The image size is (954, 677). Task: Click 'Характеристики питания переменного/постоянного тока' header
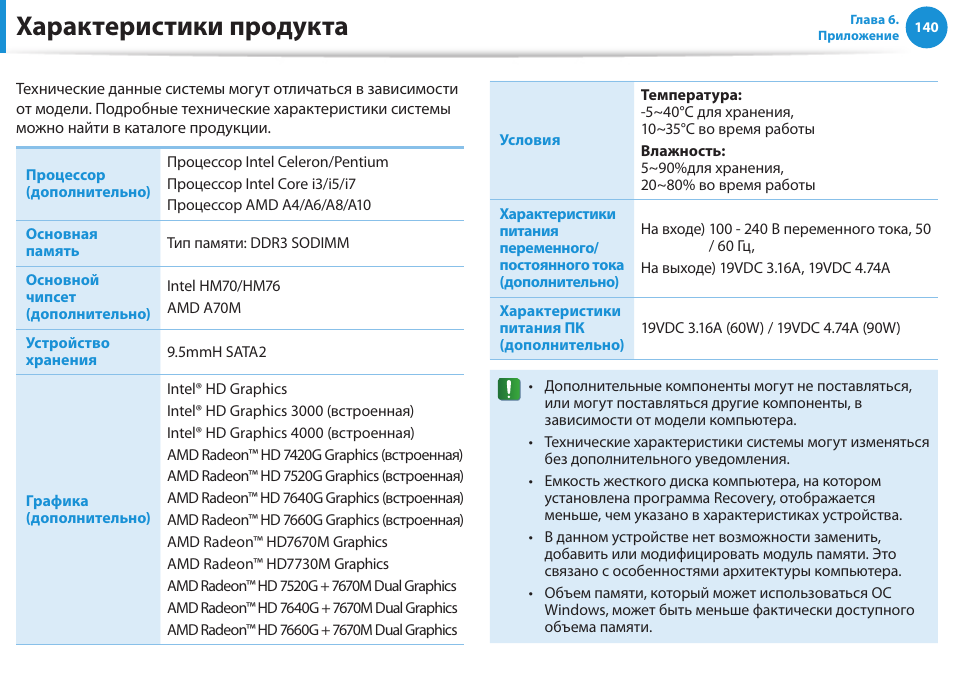(x=562, y=248)
